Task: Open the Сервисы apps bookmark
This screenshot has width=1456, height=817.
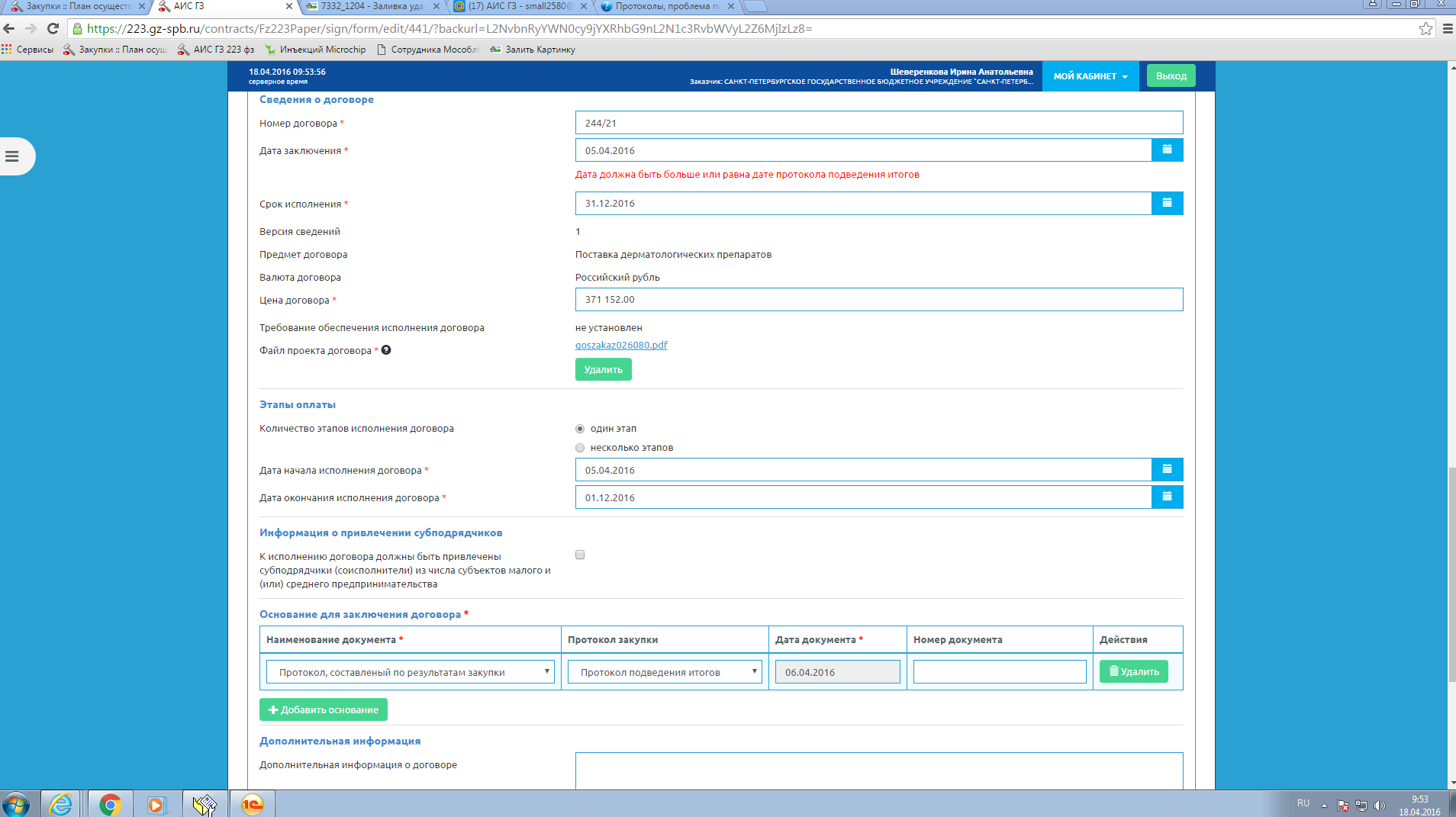Action: 28,50
